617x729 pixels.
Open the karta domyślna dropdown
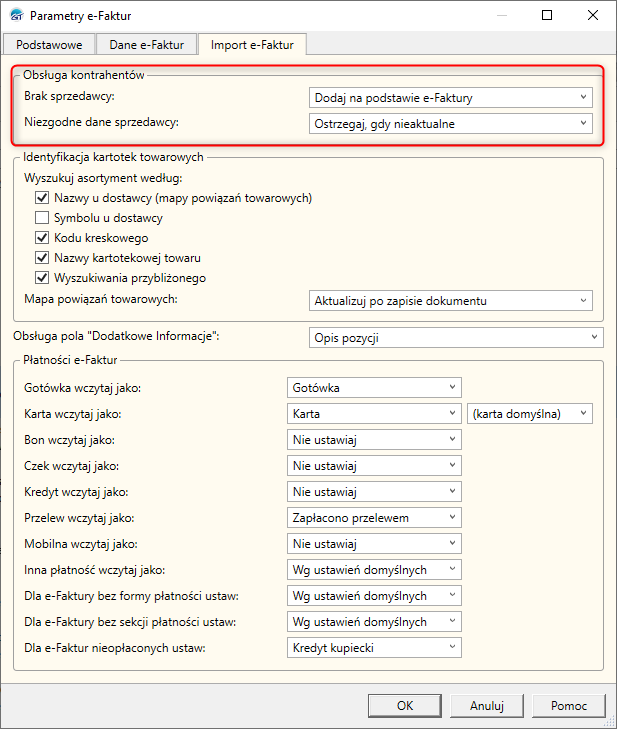pos(530,413)
